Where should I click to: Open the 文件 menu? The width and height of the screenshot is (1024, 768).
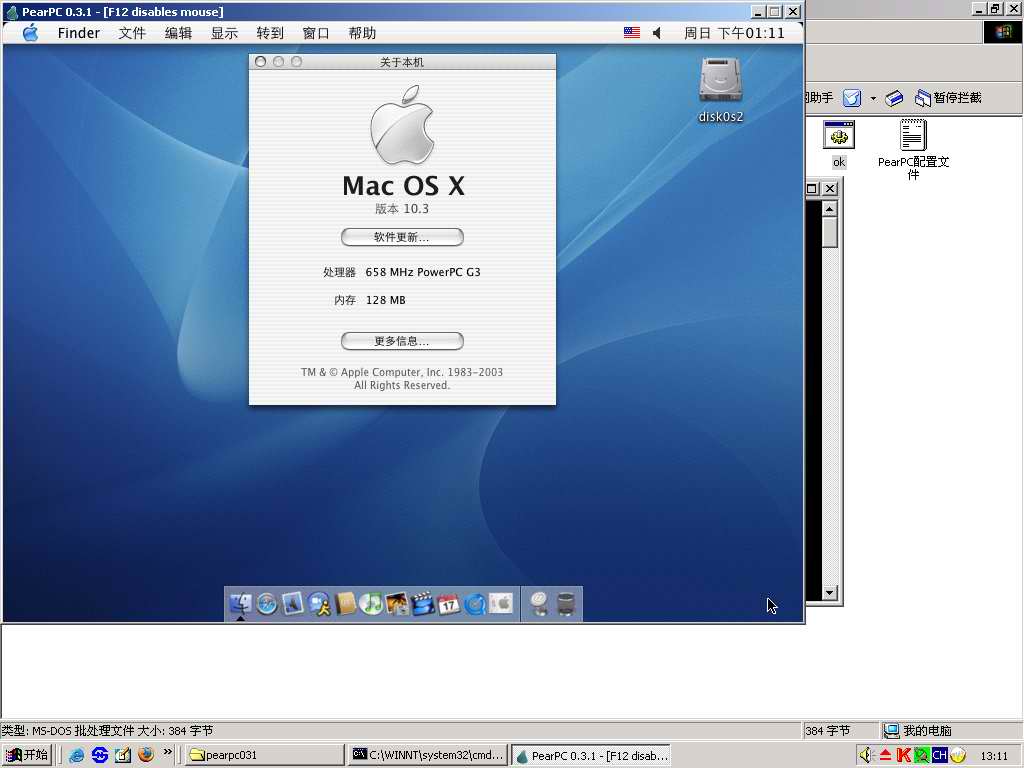pos(132,33)
